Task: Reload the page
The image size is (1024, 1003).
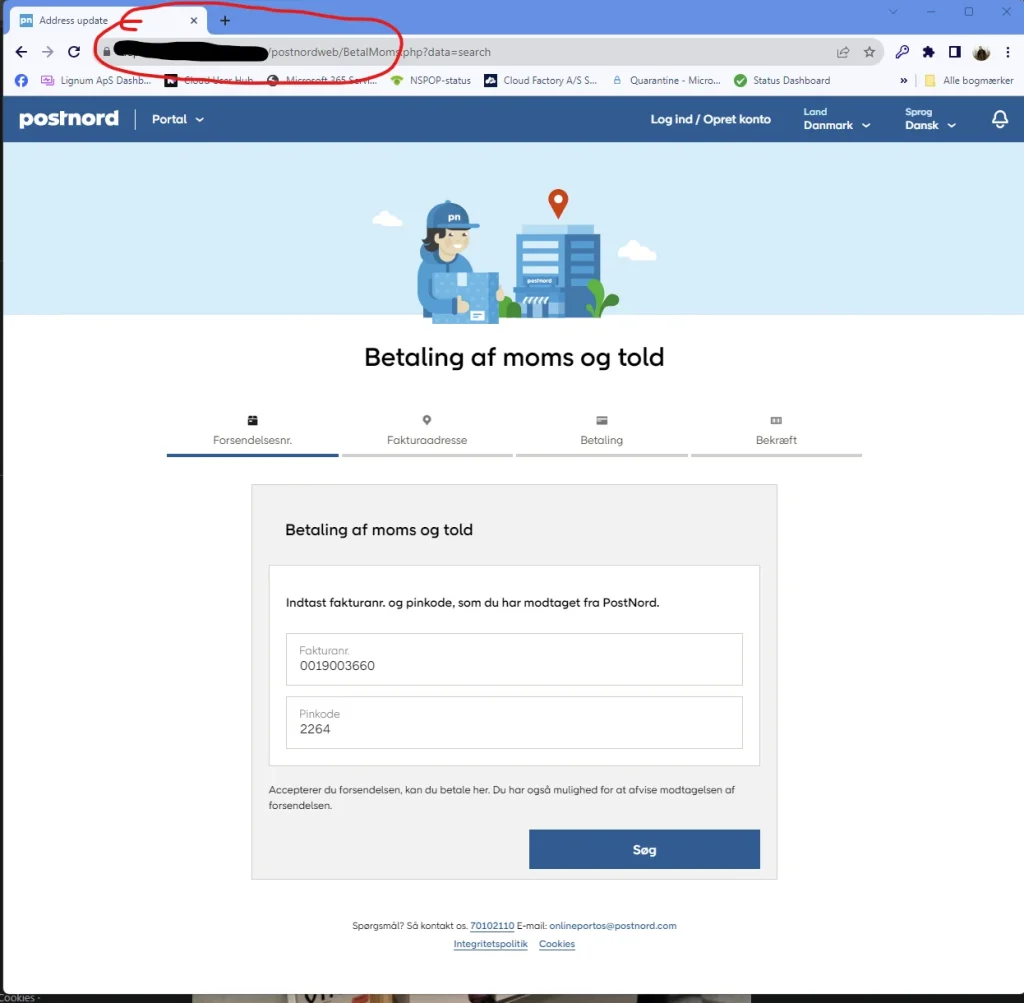Action: (x=74, y=52)
